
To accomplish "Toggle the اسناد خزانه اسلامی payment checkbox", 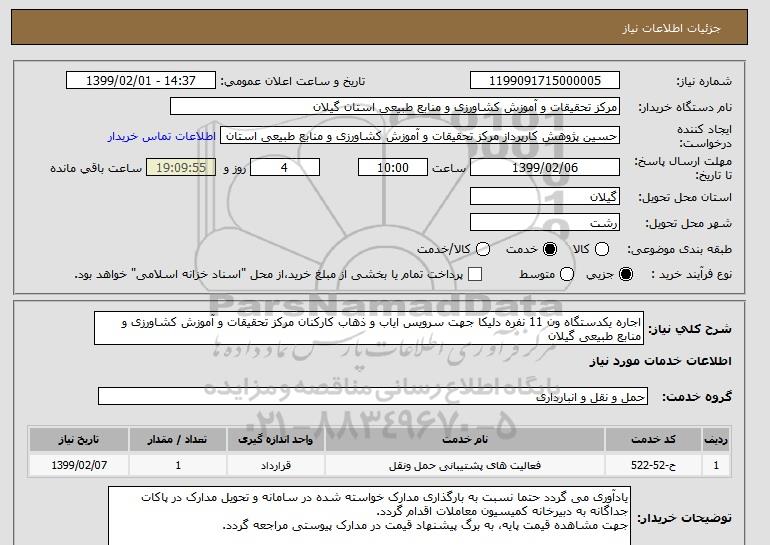I will [x=475, y=274].
